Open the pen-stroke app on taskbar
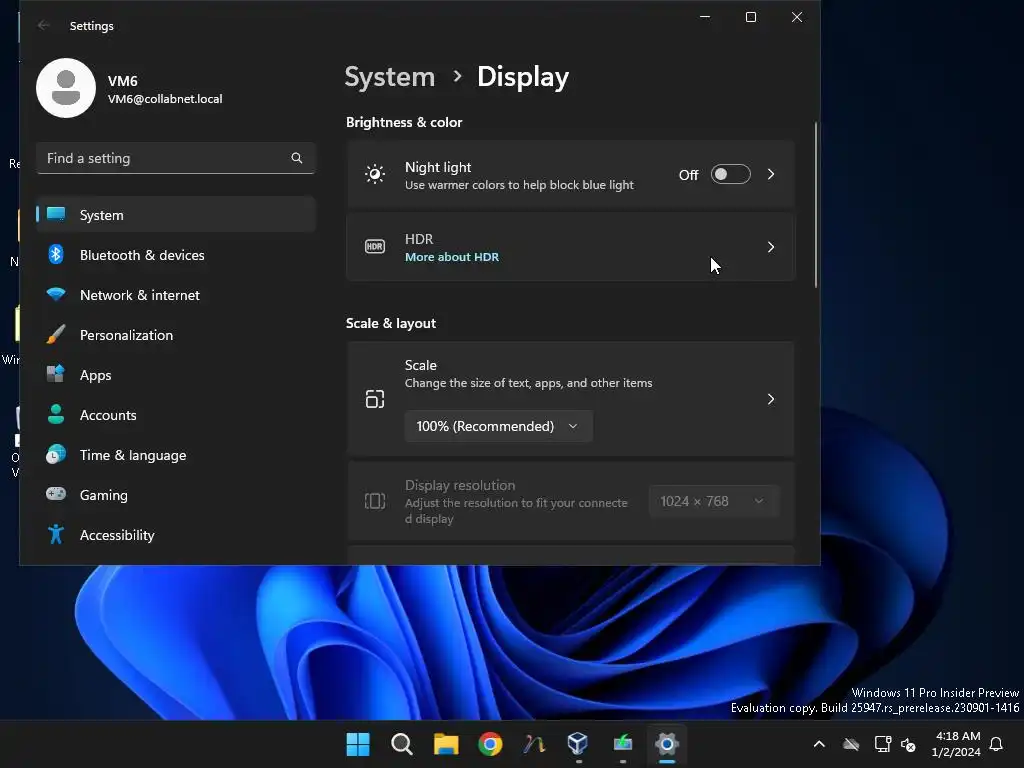The width and height of the screenshot is (1024, 768). click(534, 744)
